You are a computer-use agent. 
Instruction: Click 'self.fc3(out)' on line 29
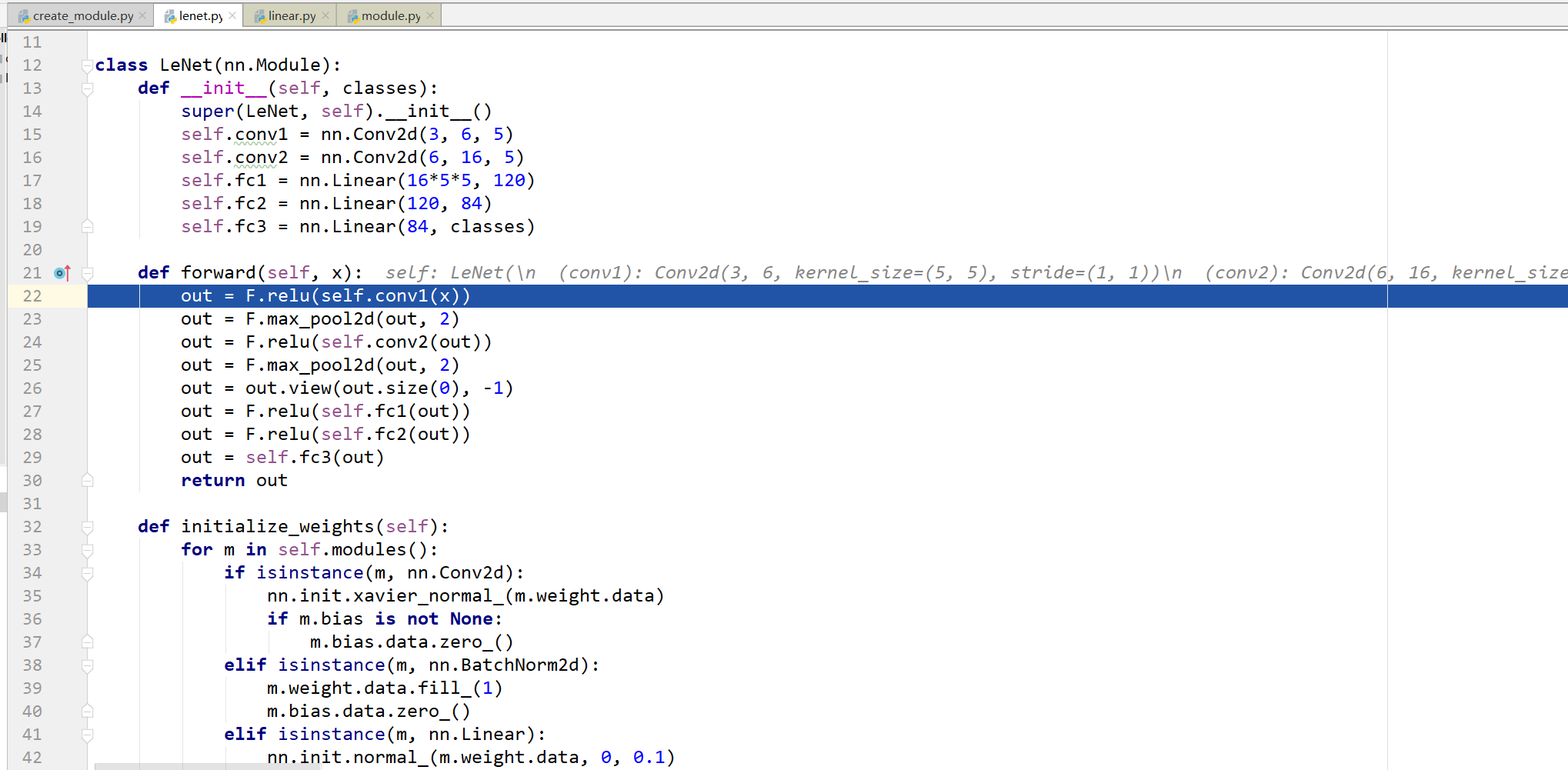315,458
